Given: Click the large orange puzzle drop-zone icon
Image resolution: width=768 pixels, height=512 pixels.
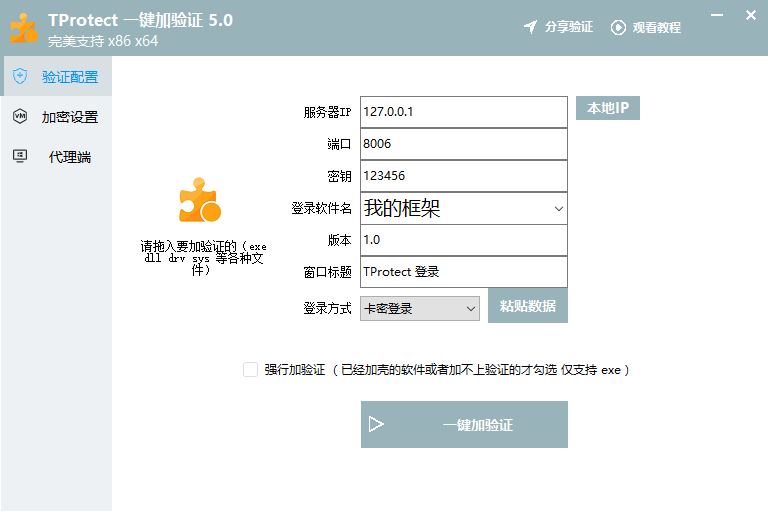Looking at the screenshot, I should (199, 200).
